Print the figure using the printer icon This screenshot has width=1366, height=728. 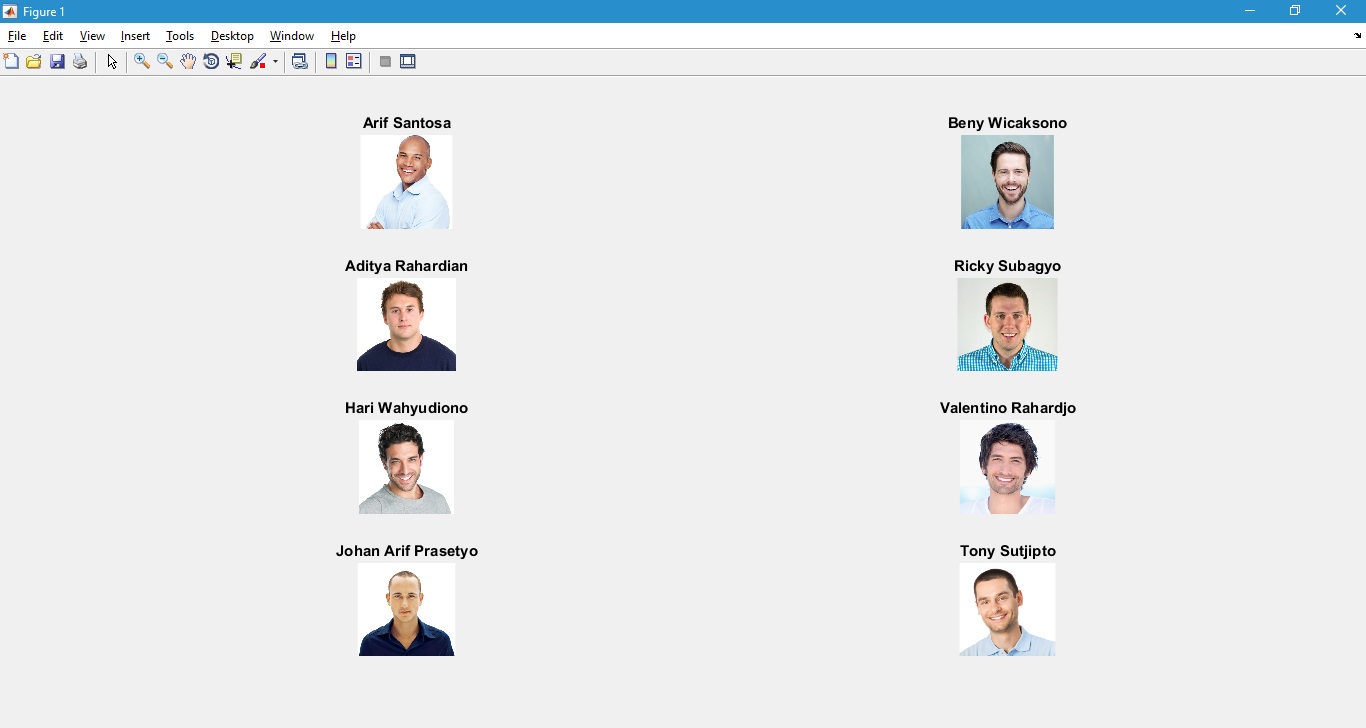81,62
